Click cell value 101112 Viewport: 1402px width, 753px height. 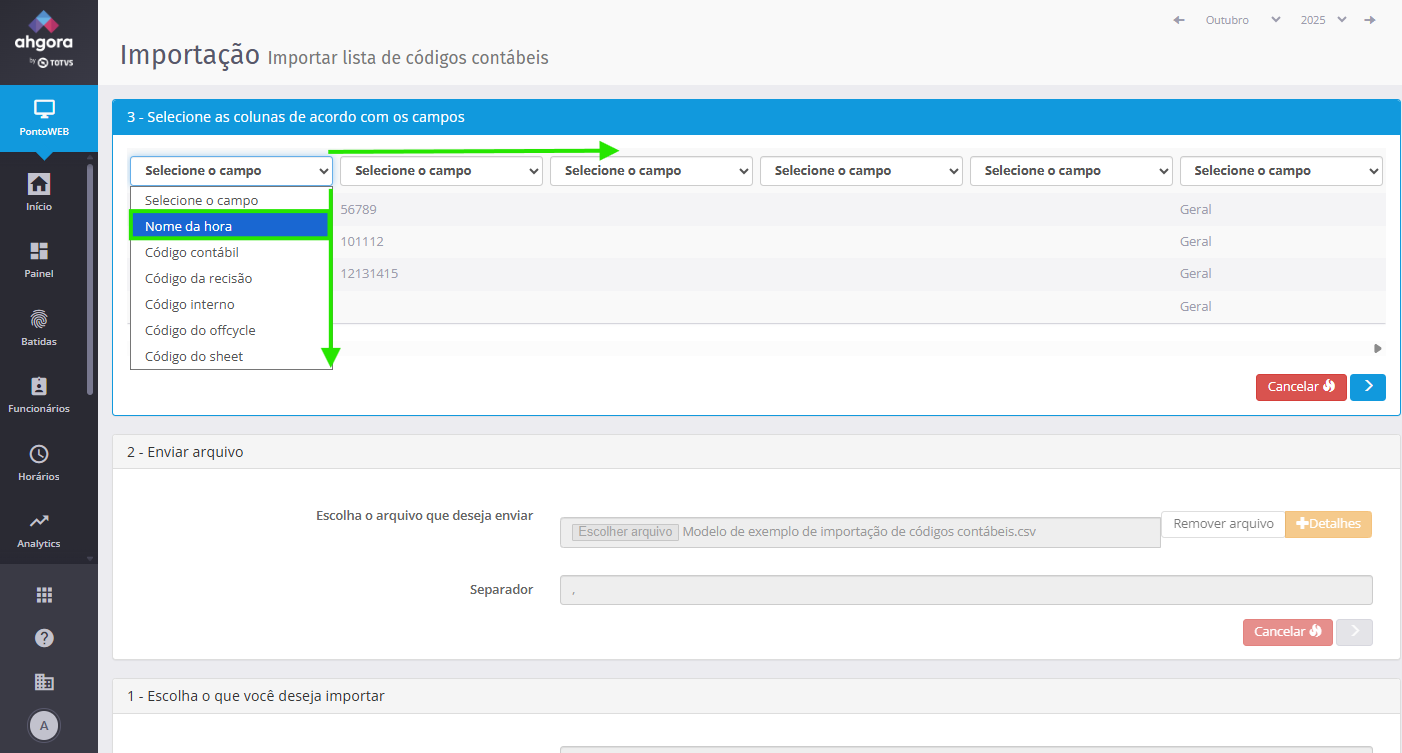(362, 241)
